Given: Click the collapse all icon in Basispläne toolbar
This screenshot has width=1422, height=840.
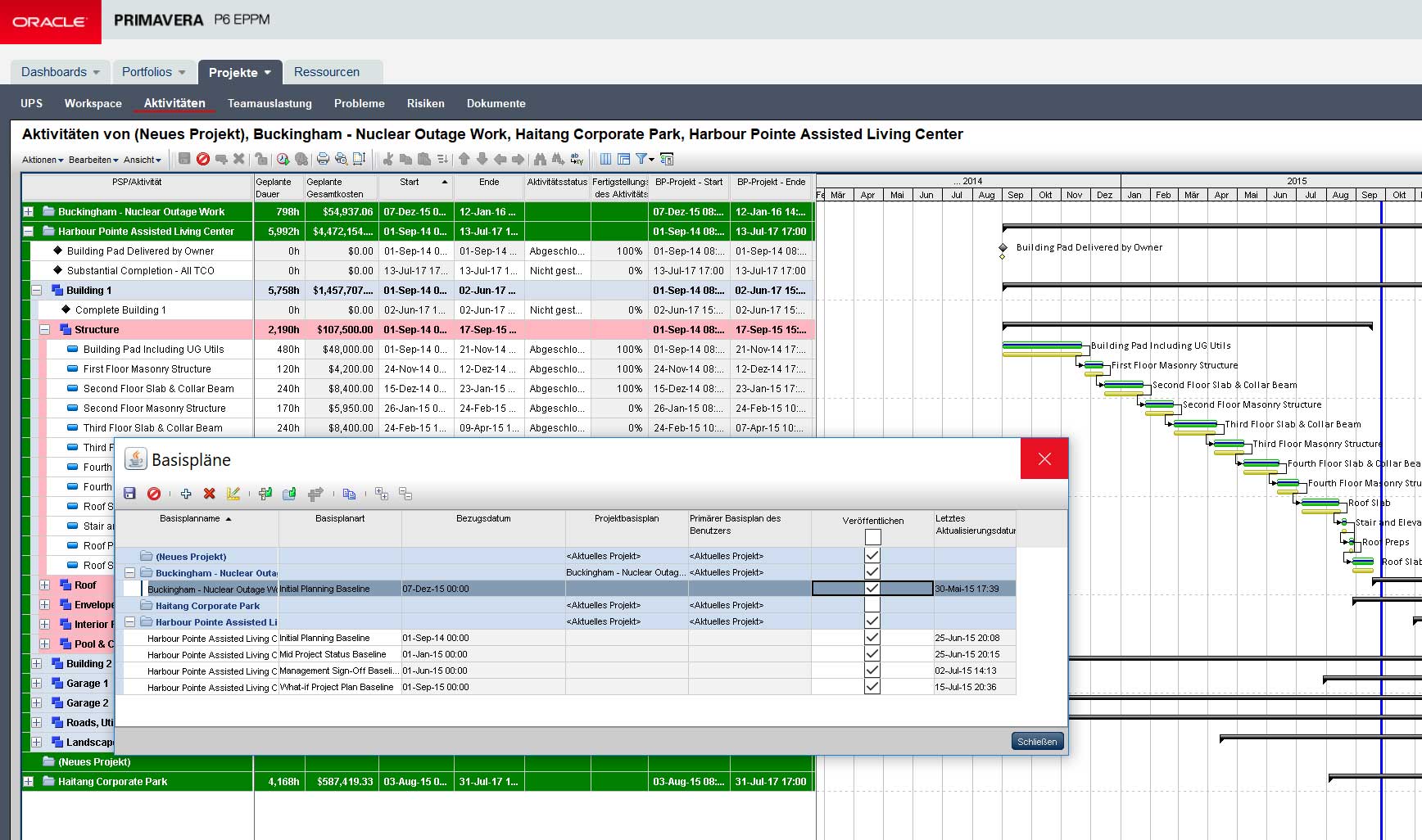Looking at the screenshot, I should coord(405,494).
